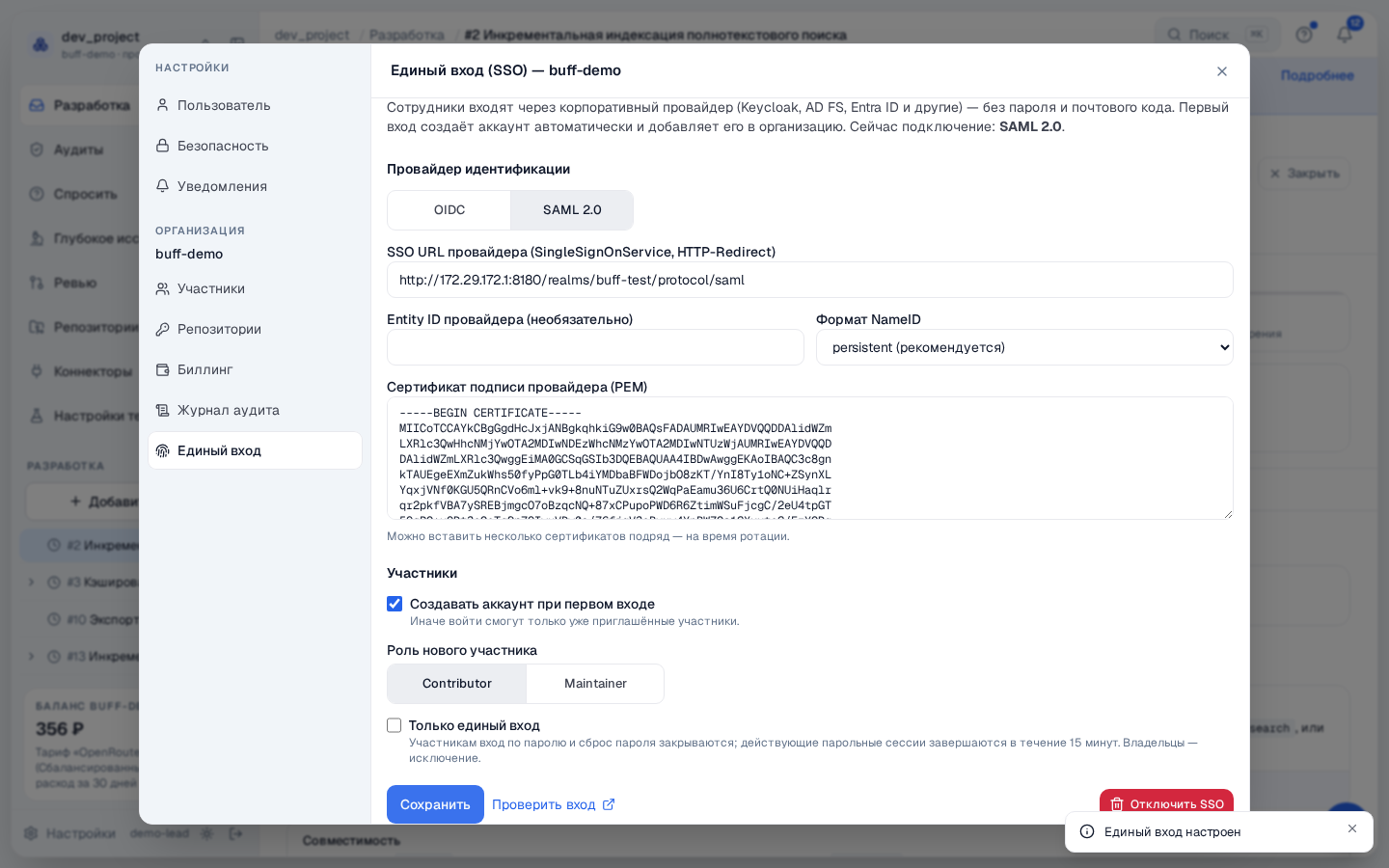Open the Биллинг section
Screen dimensions: 1389x868
pyautogui.click(x=255, y=369)
